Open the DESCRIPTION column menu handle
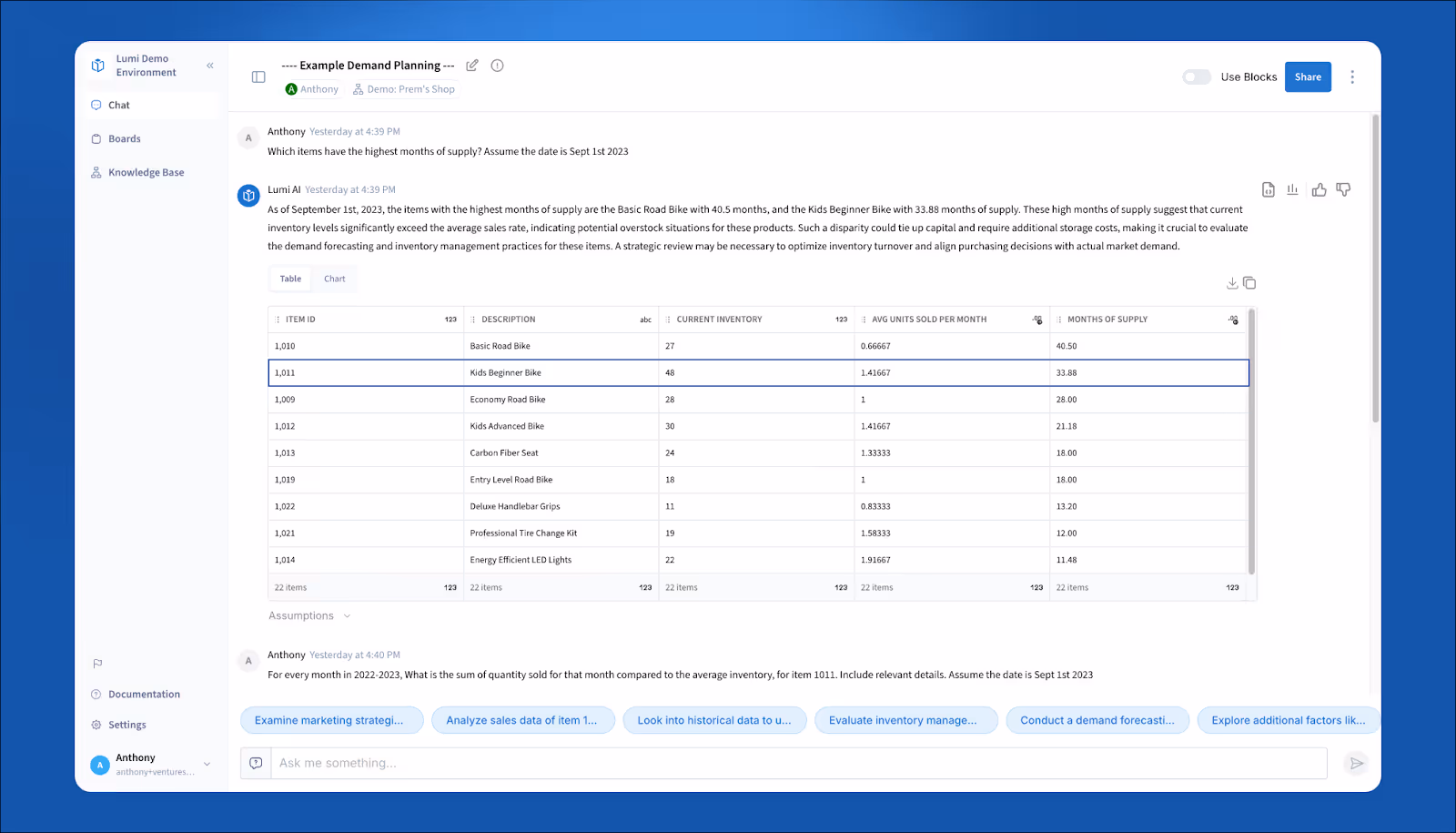Viewport: 1456px width, 833px height. click(473, 320)
